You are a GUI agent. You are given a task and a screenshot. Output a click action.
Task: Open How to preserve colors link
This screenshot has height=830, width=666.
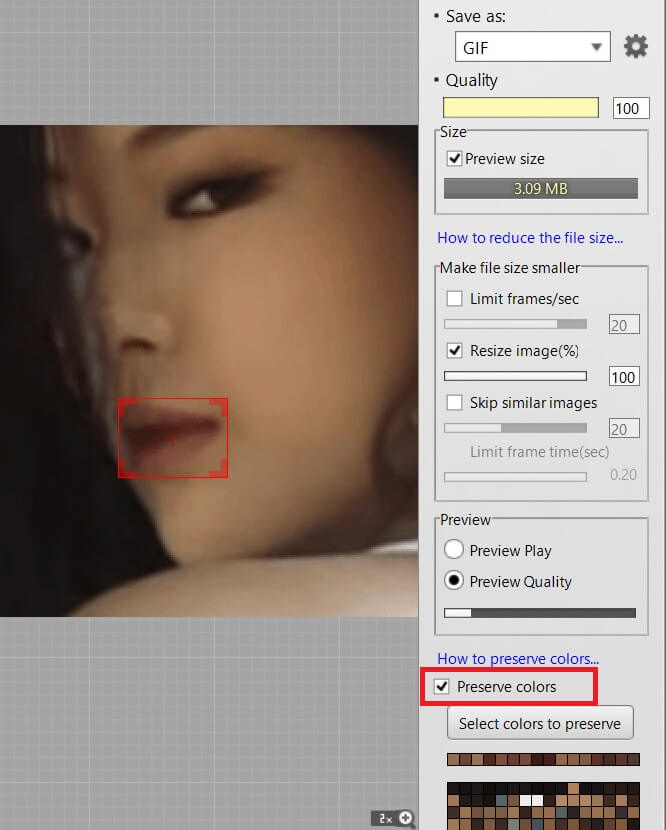point(518,659)
